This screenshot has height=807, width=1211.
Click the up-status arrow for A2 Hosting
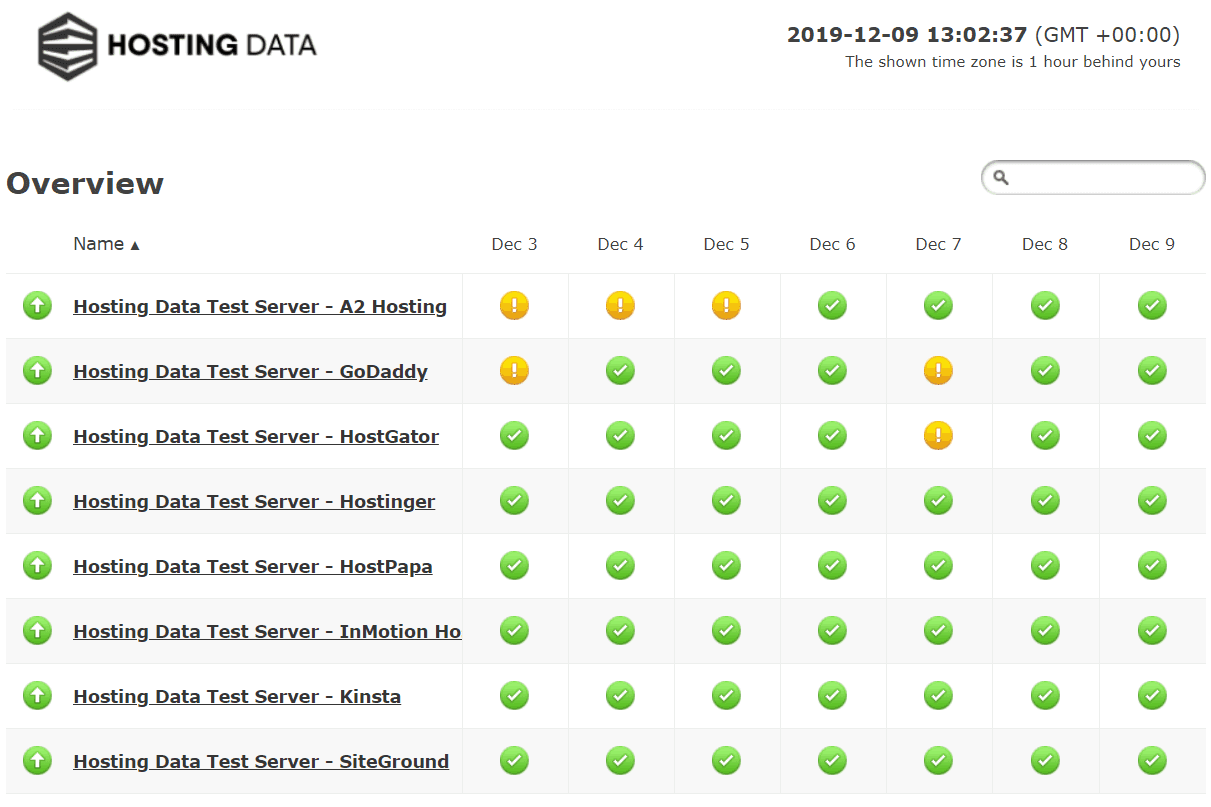click(37, 306)
